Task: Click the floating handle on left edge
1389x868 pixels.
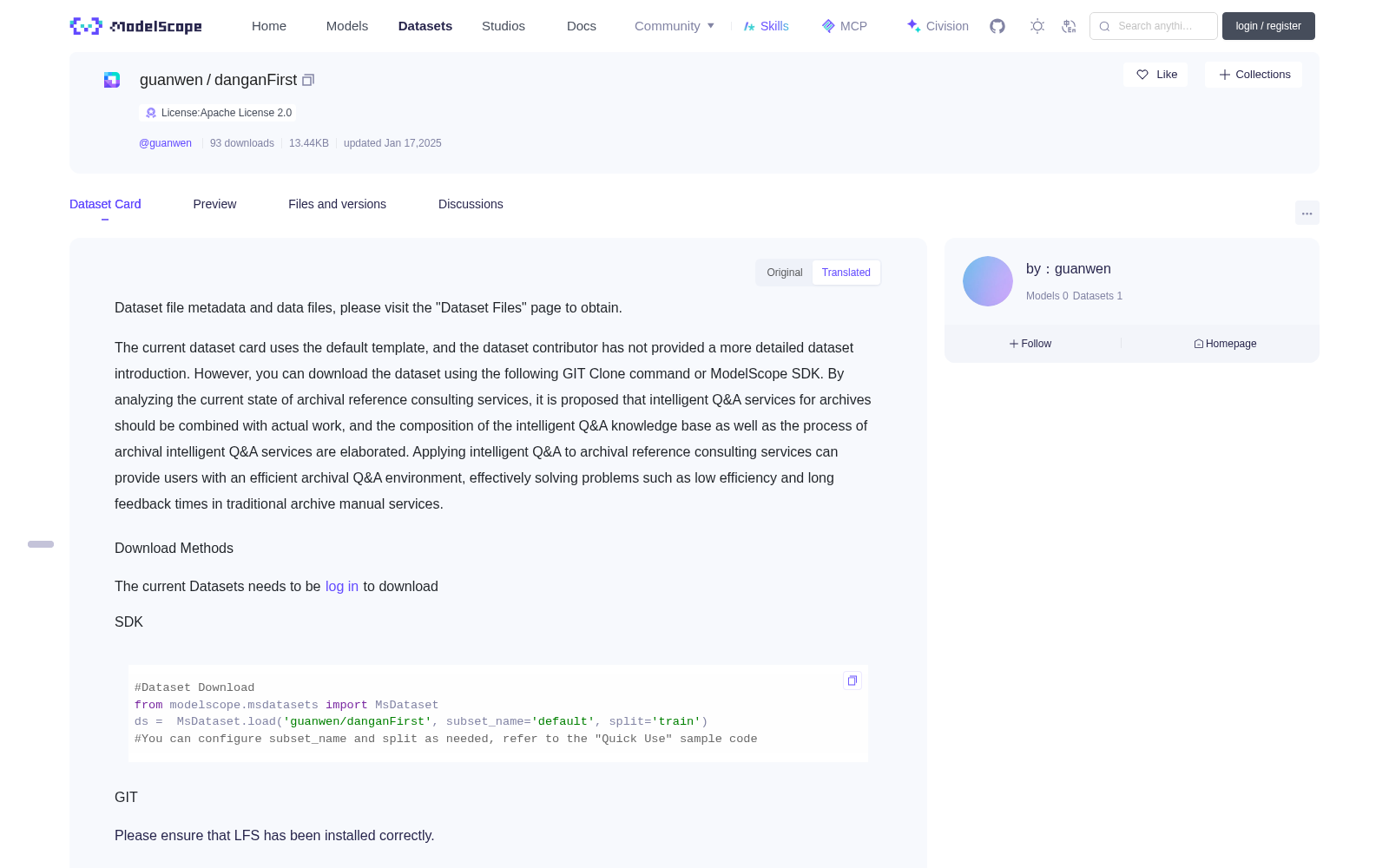Action: (41, 544)
